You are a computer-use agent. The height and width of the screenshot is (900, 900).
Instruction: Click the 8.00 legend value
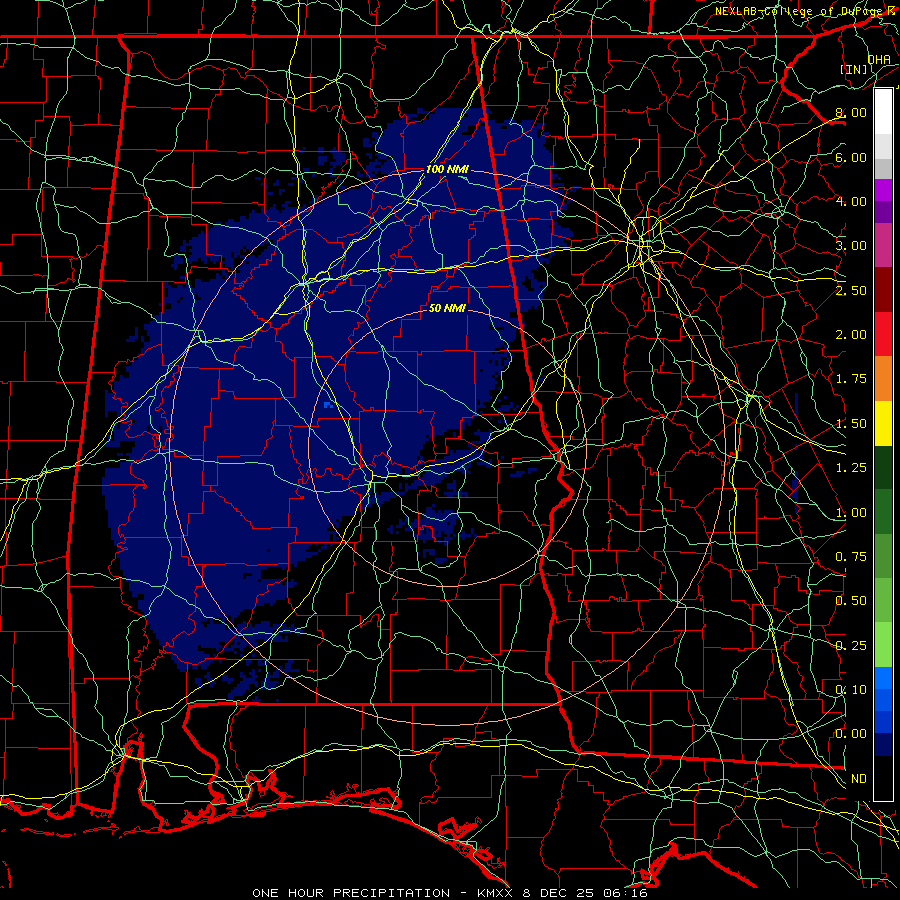click(x=851, y=112)
